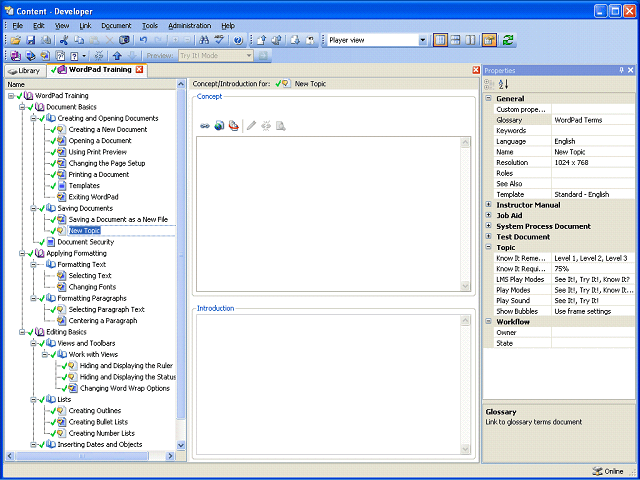Click the Open folder toolbar icon
The width and height of the screenshot is (640, 480).
point(15,40)
